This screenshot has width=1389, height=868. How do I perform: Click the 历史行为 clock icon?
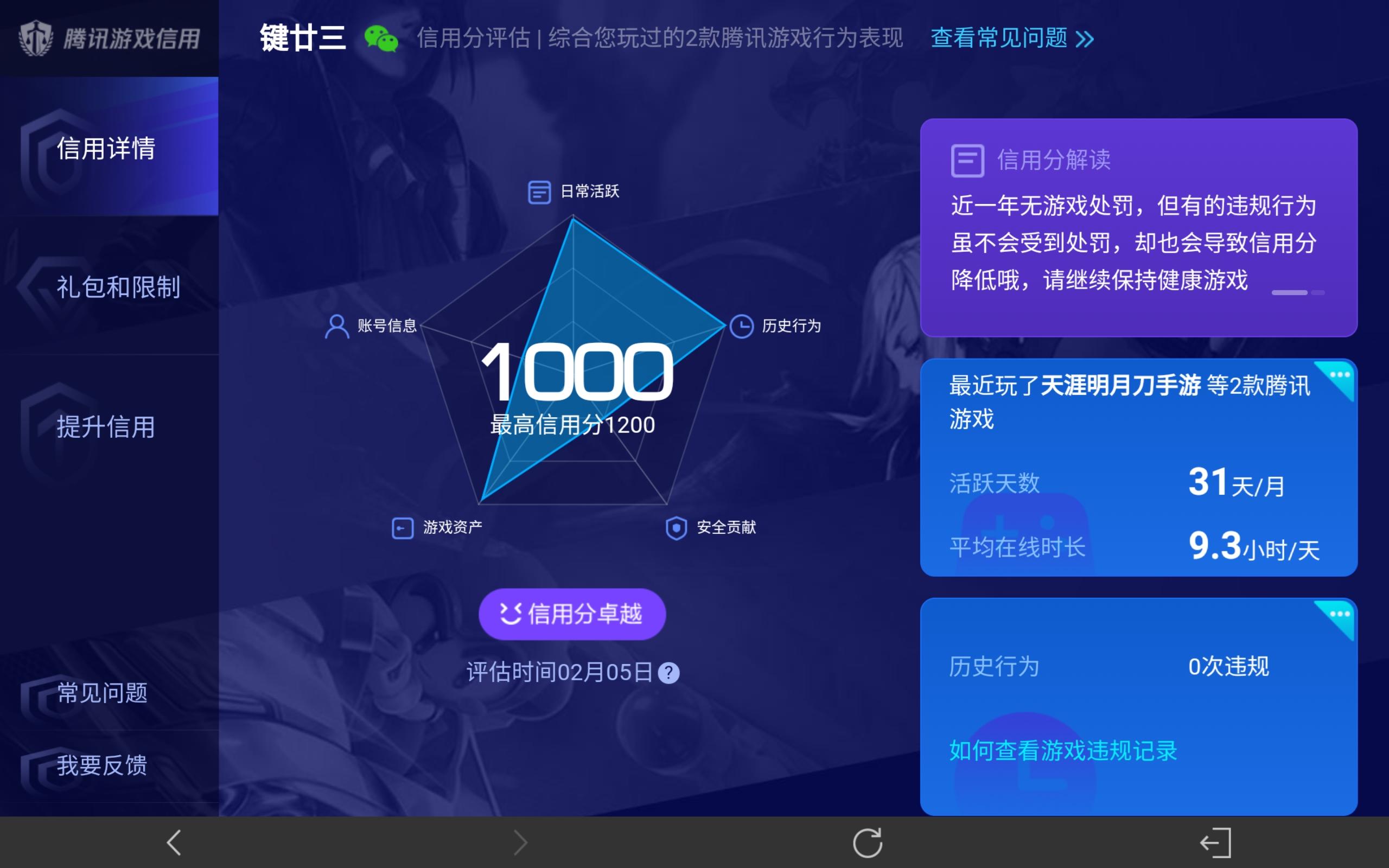point(741,326)
